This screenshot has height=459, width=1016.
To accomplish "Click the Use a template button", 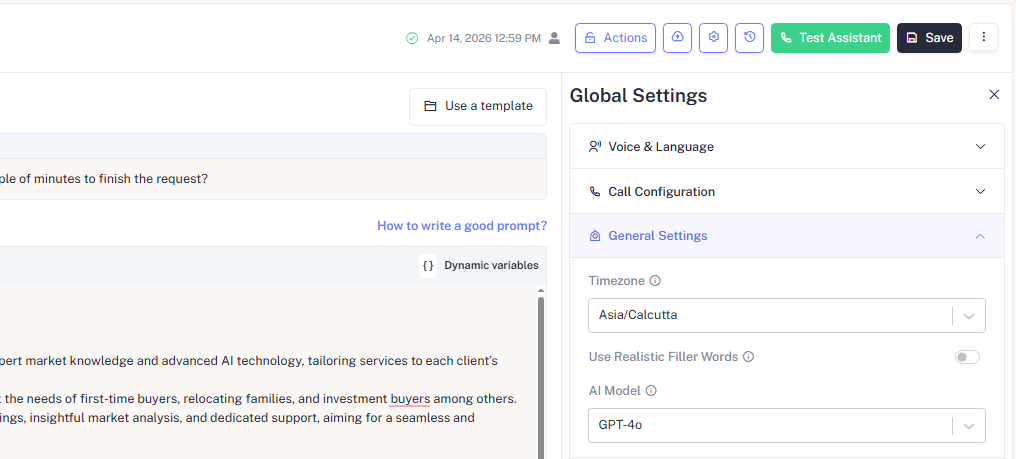I will pyautogui.click(x=478, y=106).
